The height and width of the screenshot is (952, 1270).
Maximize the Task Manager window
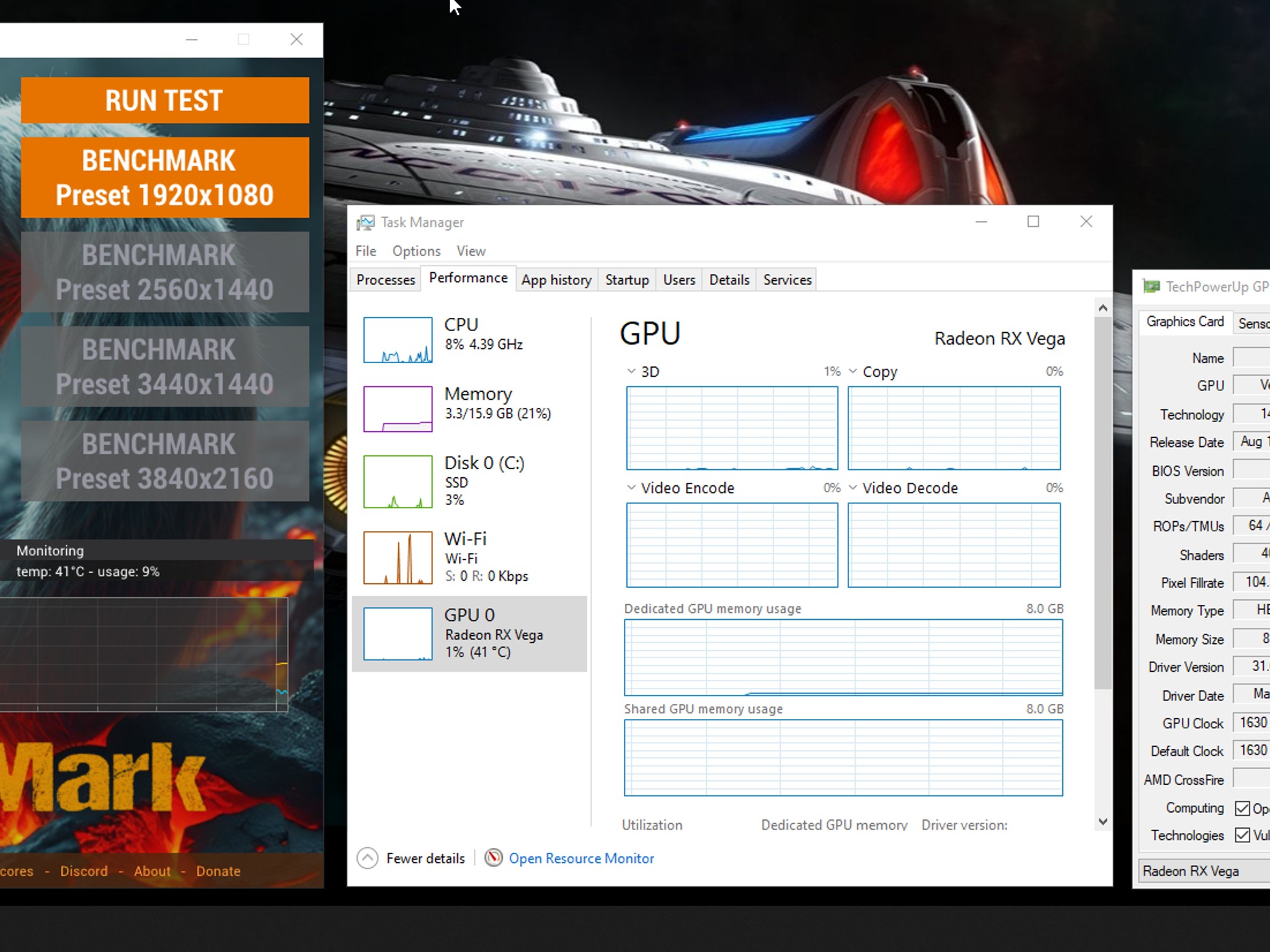click(1033, 221)
